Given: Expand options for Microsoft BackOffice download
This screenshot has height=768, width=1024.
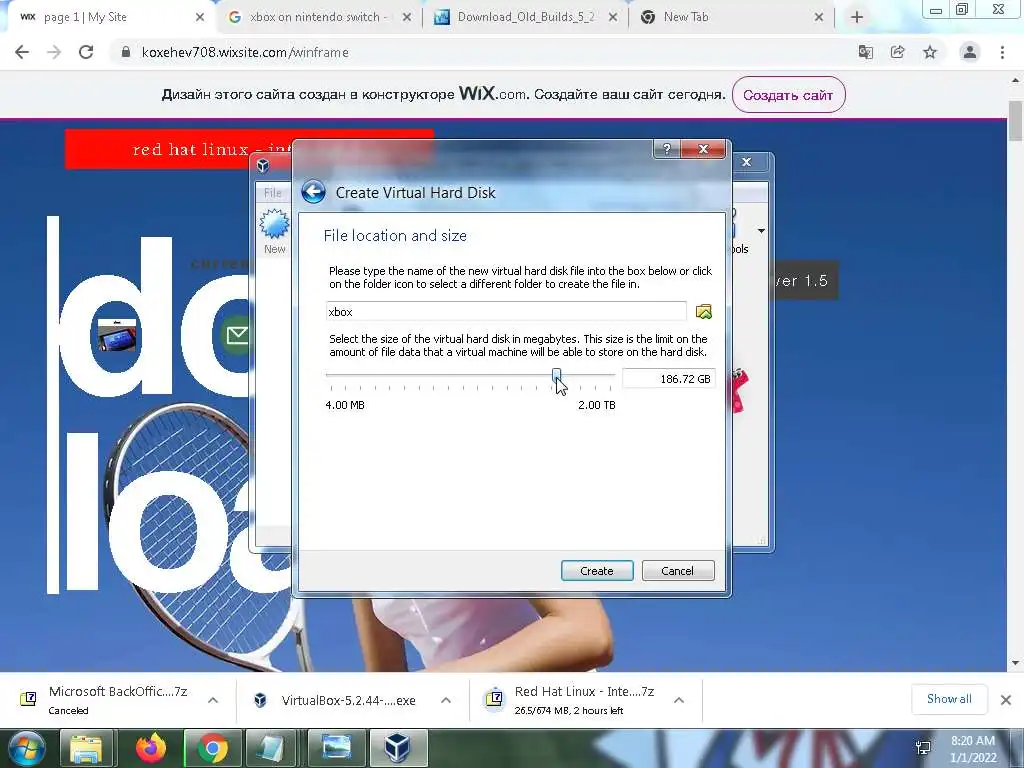Looking at the screenshot, I should pos(213,700).
